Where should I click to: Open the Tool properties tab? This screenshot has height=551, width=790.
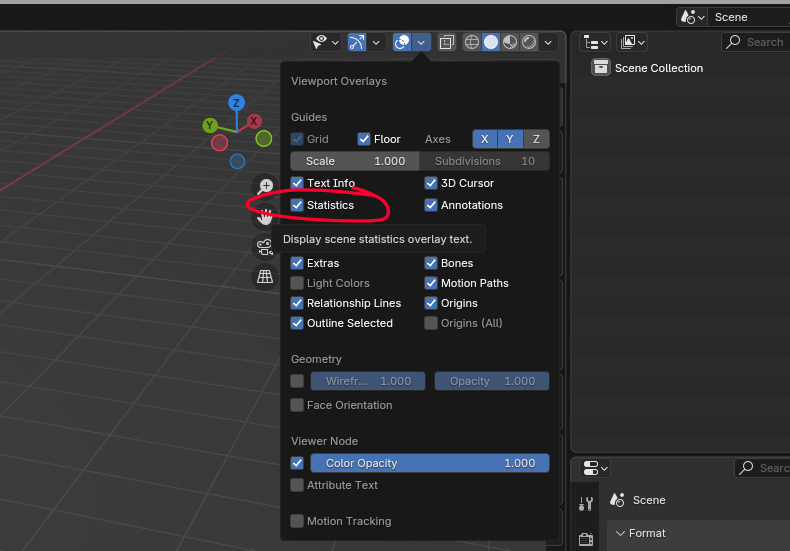click(587, 502)
